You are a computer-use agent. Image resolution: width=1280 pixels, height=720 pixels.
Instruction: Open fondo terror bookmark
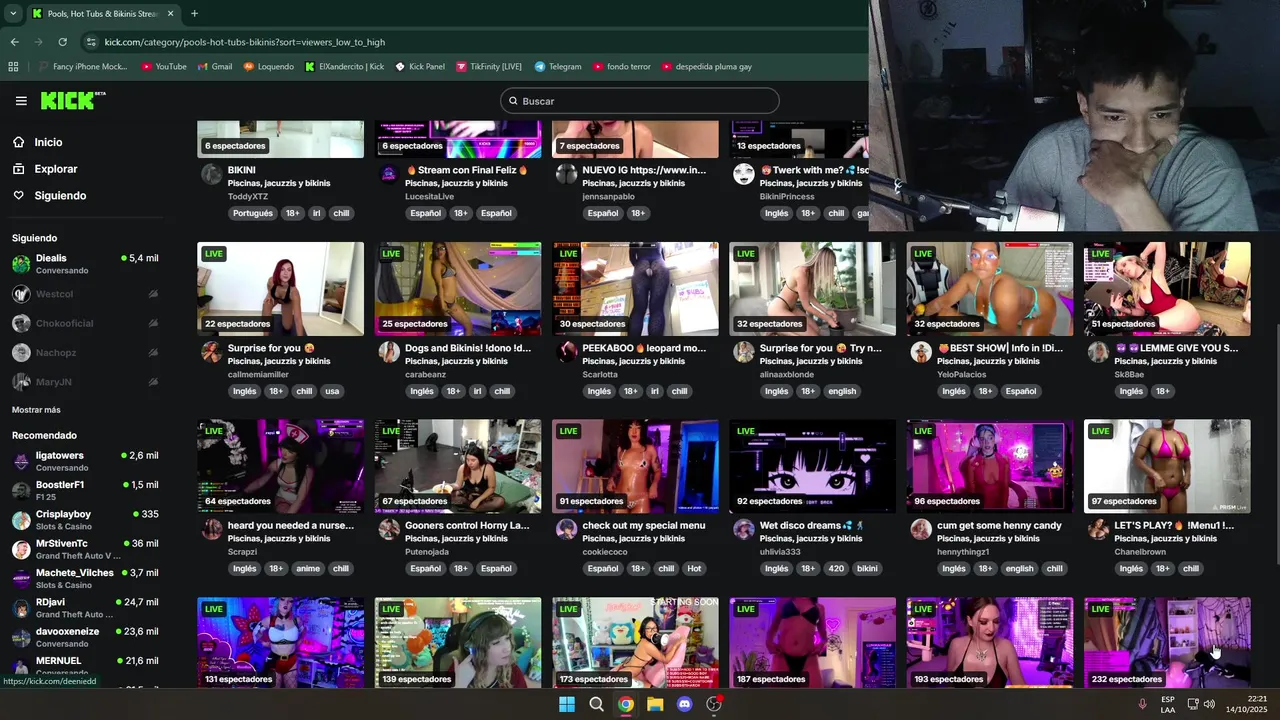coord(621,67)
